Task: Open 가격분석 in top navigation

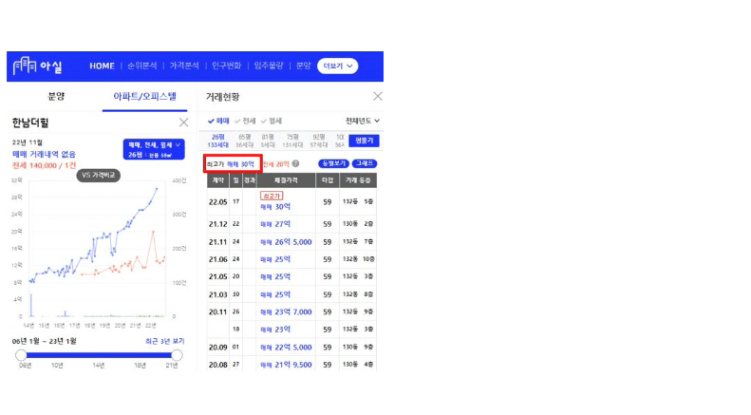Action: 187,66
